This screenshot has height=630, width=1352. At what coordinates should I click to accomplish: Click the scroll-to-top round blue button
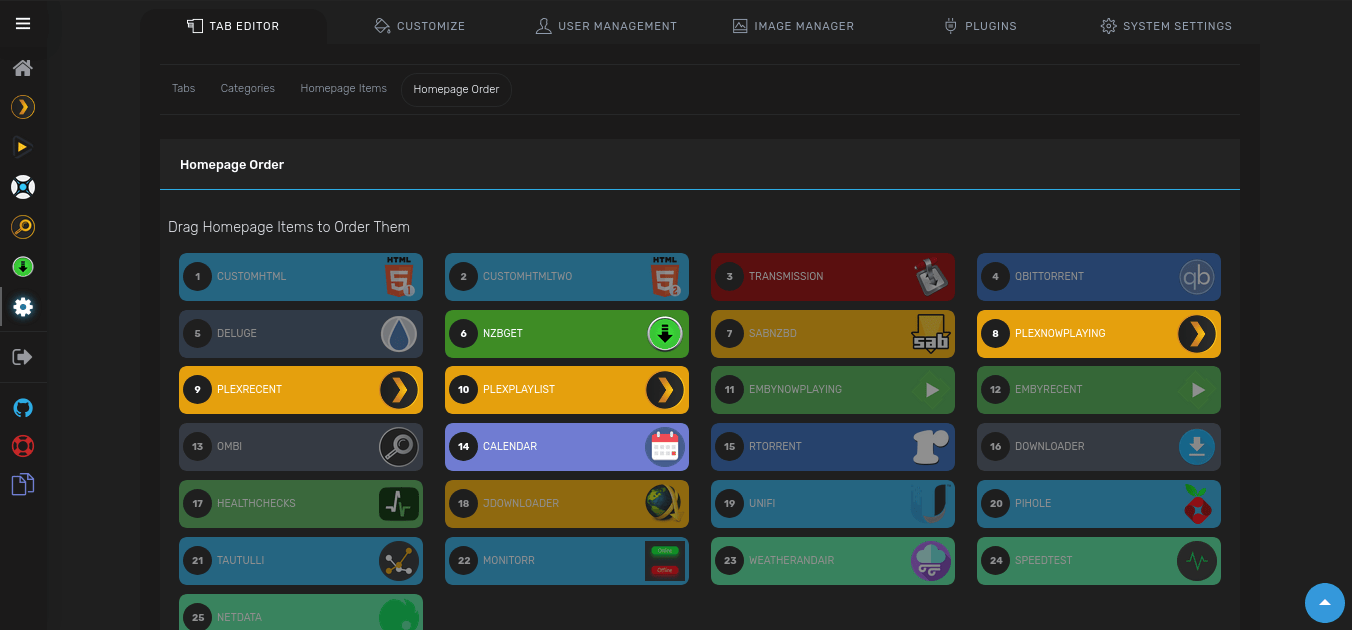1324,603
